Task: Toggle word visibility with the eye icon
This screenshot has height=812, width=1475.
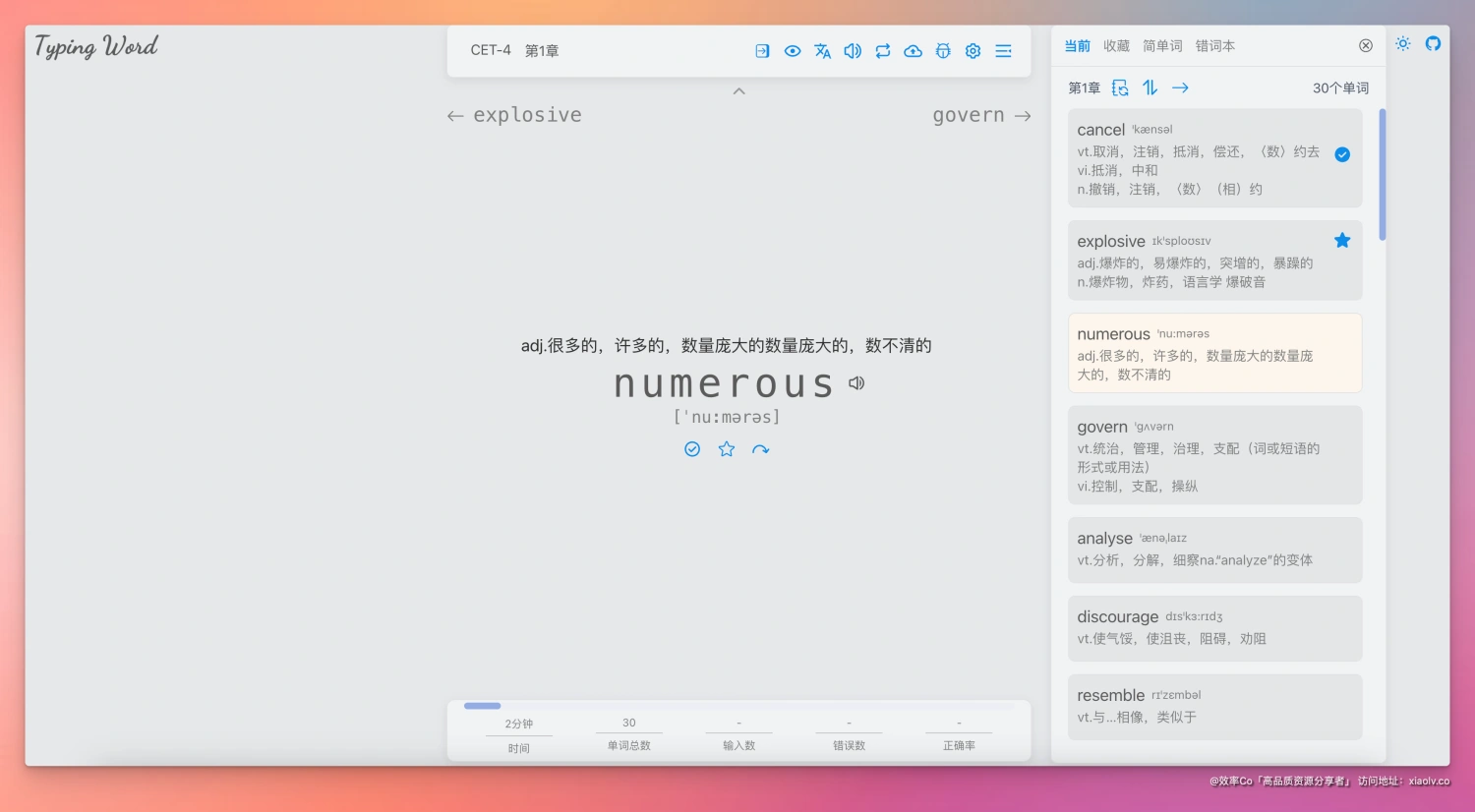Action: pyautogui.click(x=792, y=51)
